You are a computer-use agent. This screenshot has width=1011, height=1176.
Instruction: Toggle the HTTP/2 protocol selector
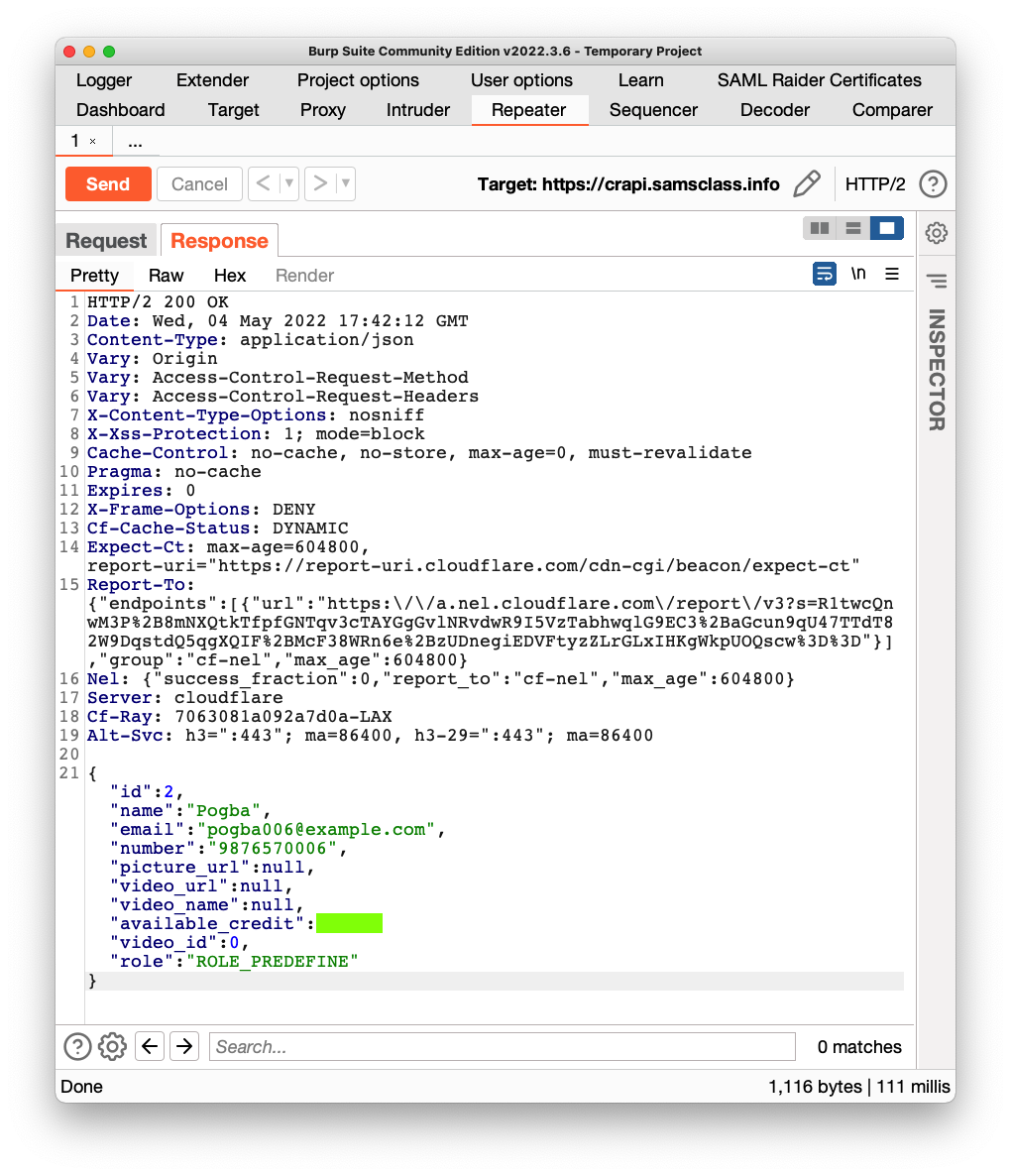coord(874,183)
